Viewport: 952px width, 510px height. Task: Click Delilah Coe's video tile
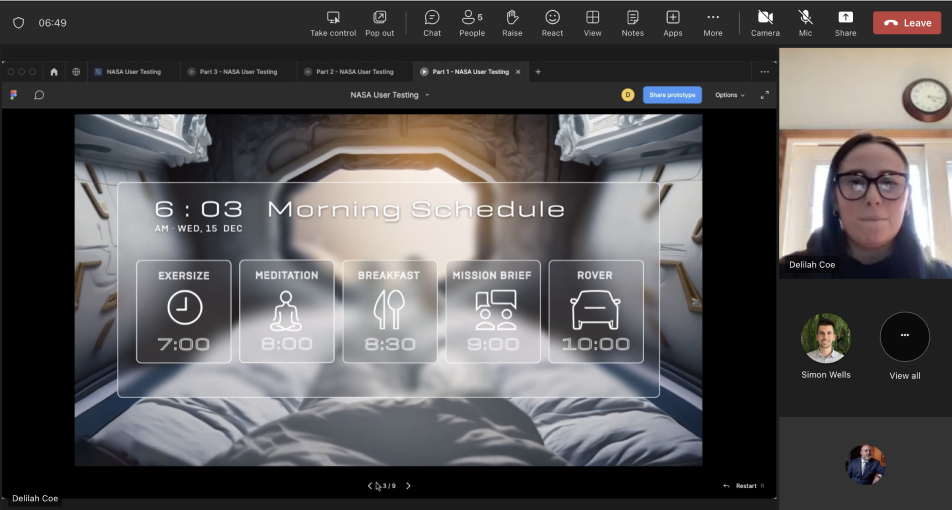865,163
